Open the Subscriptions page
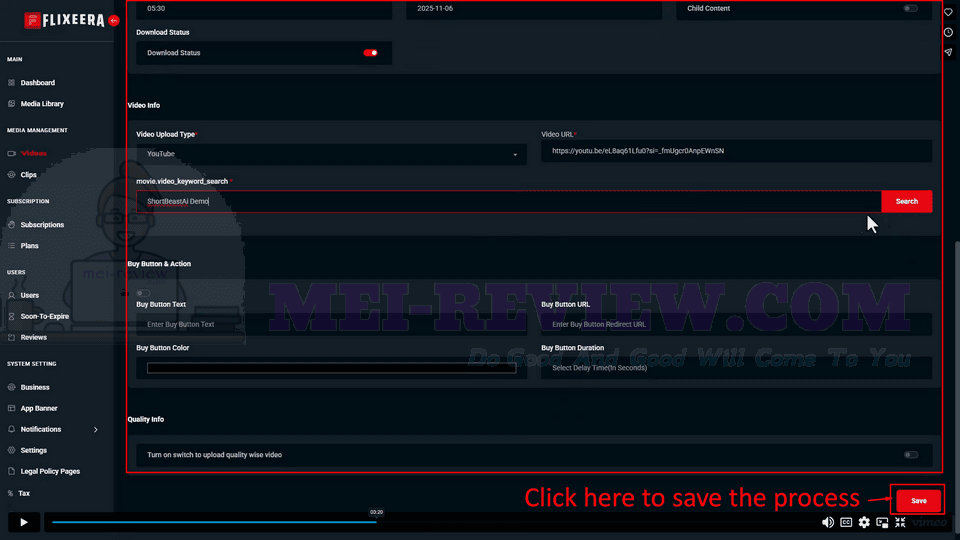The width and height of the screenshot is (960, 540). click(42, 225)
